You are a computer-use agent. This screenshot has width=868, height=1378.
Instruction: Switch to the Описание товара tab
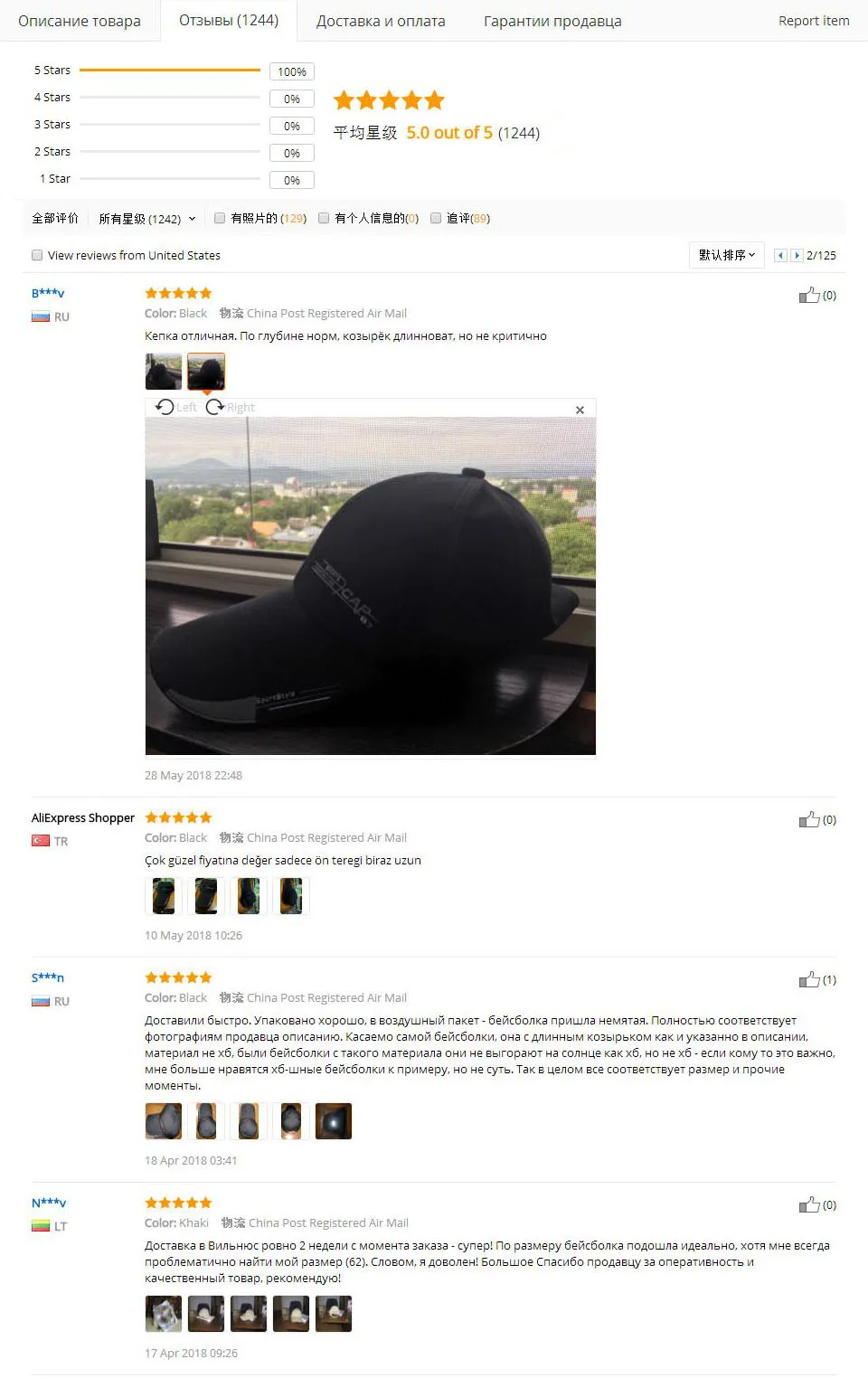80,21
